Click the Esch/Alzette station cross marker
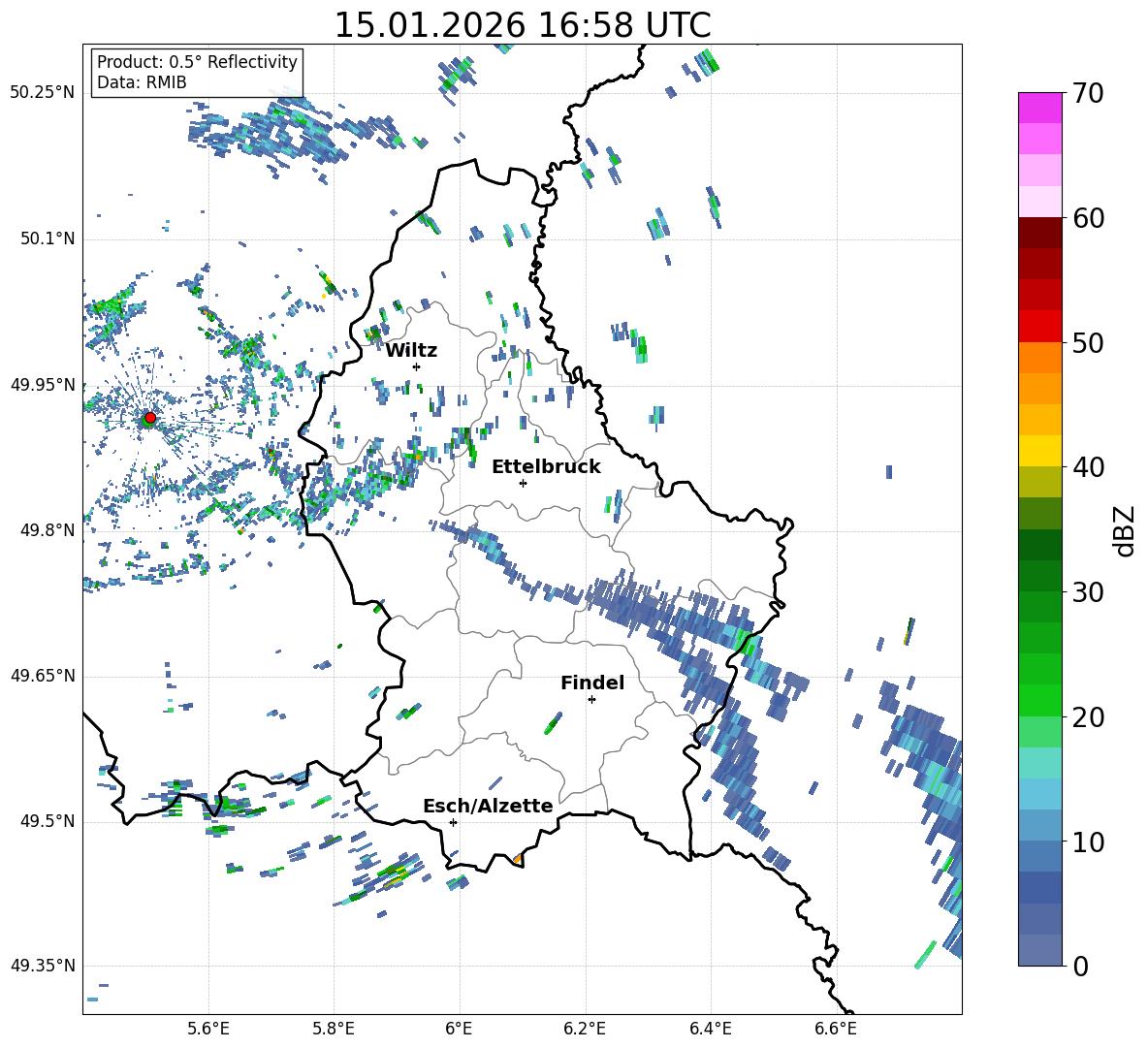The height and width of the screenshot is (1048, 1148). (x=453, y=822)
